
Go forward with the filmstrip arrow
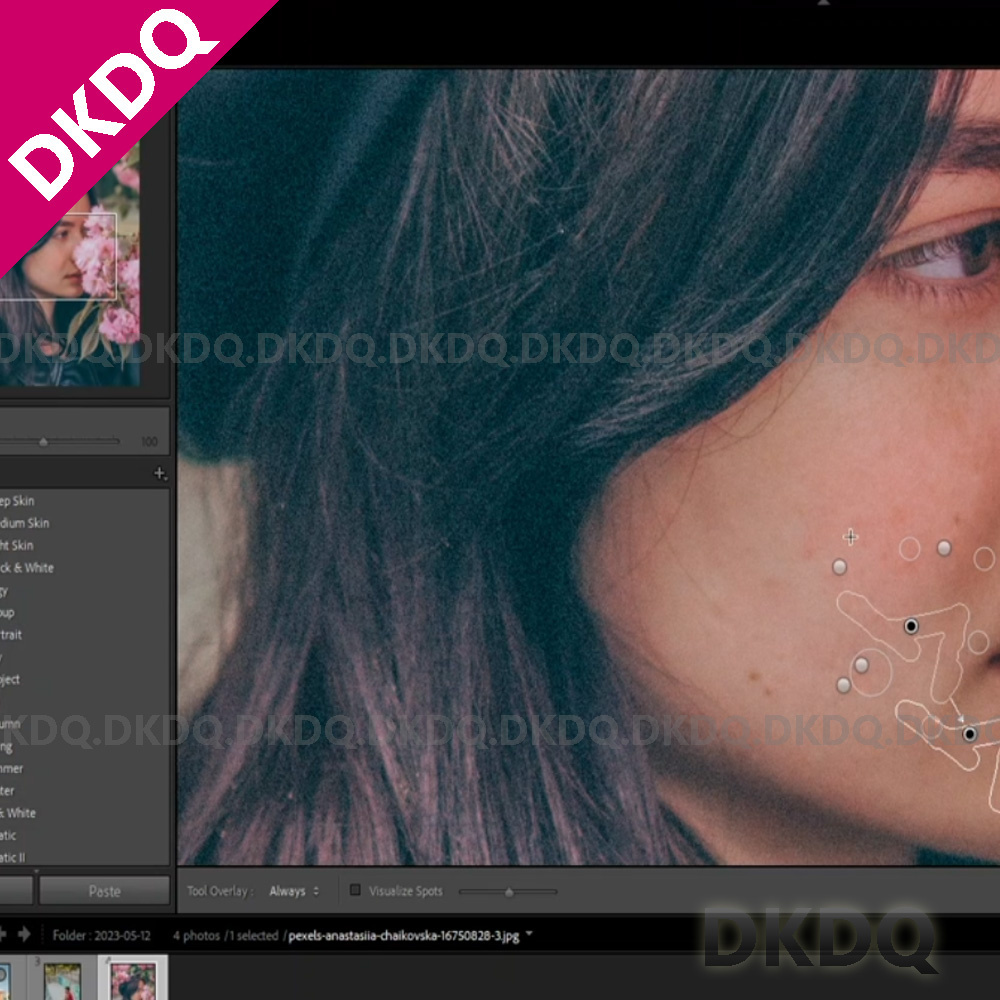pos(24,934)
